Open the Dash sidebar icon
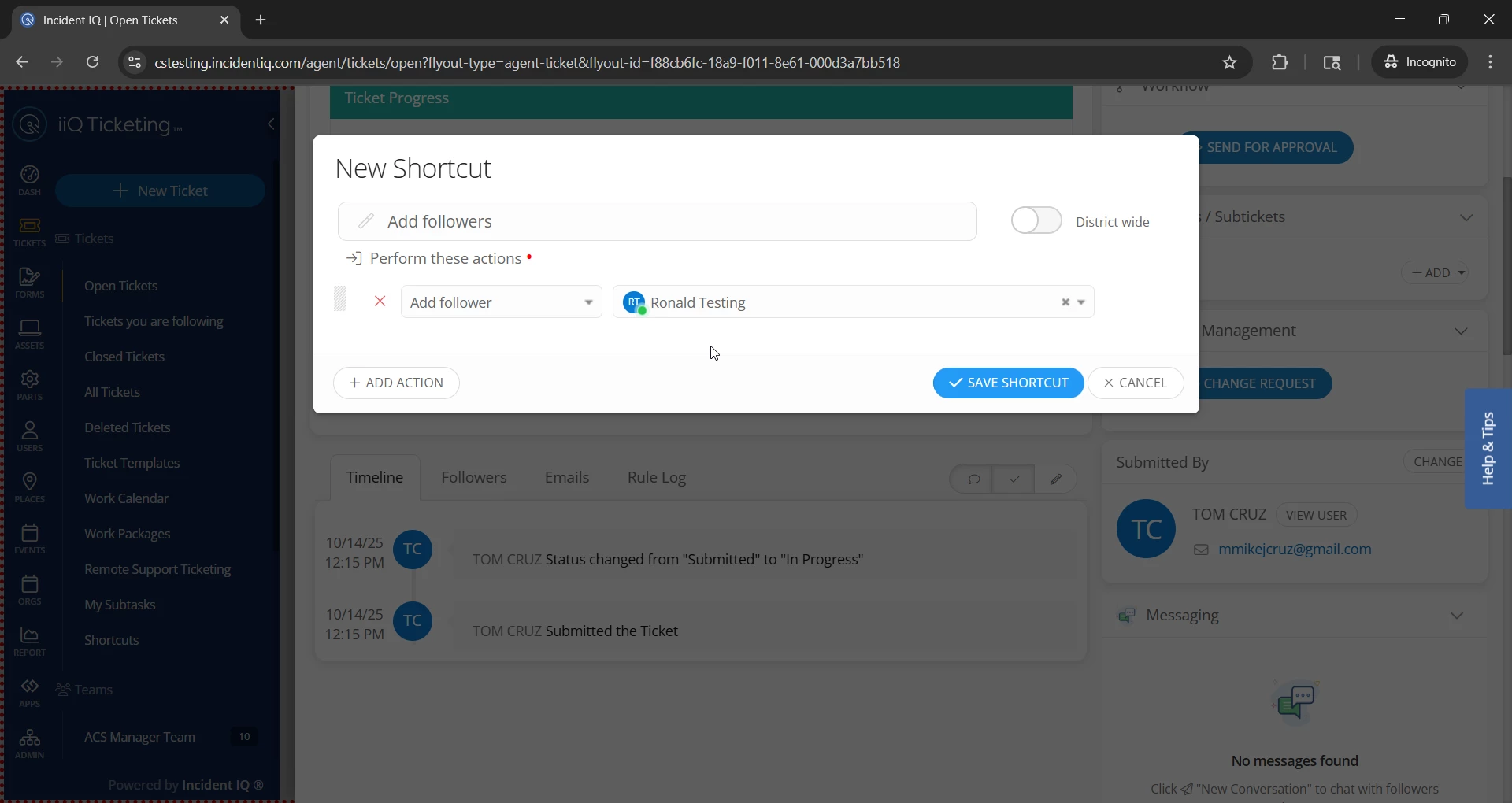Viewport: 1512px width, 803px height. (x=29, y=180)
